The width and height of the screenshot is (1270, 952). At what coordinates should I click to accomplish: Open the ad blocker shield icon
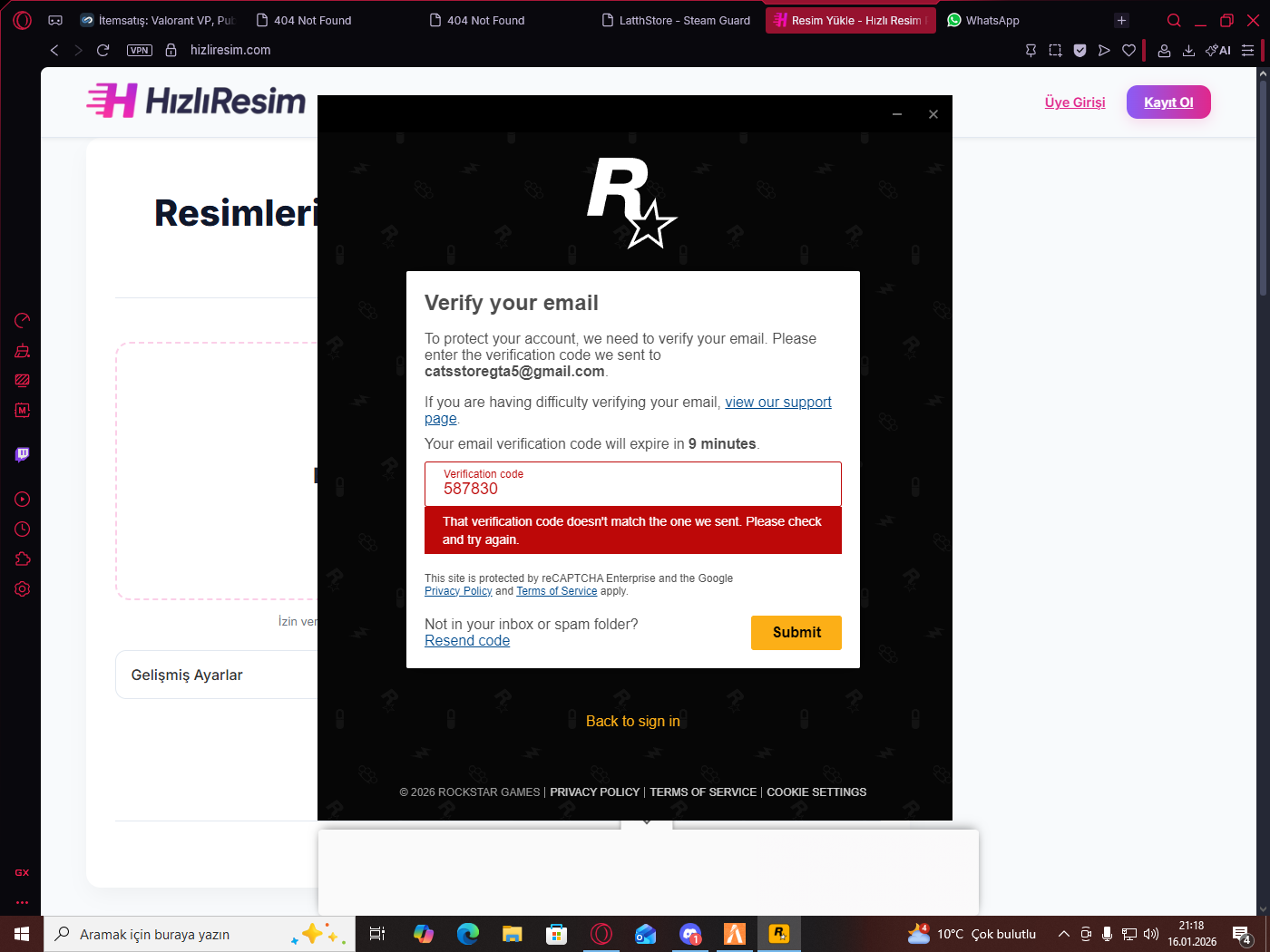[x=1079, y=51]
